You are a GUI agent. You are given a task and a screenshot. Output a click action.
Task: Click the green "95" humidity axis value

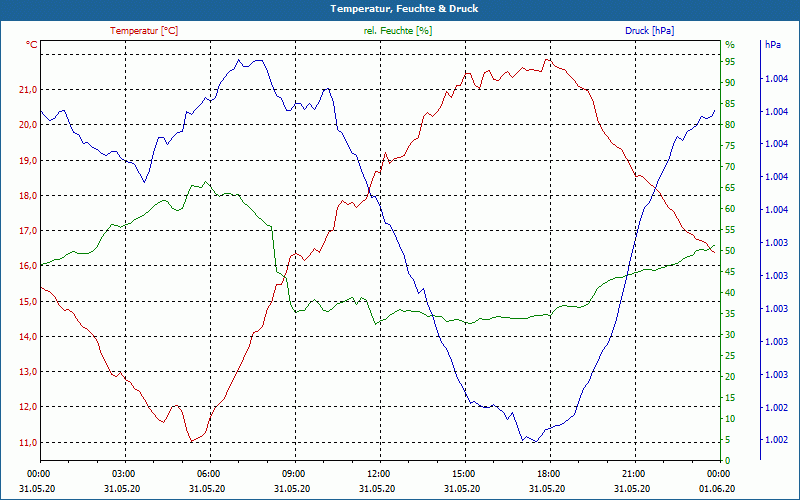pos(730,62)
